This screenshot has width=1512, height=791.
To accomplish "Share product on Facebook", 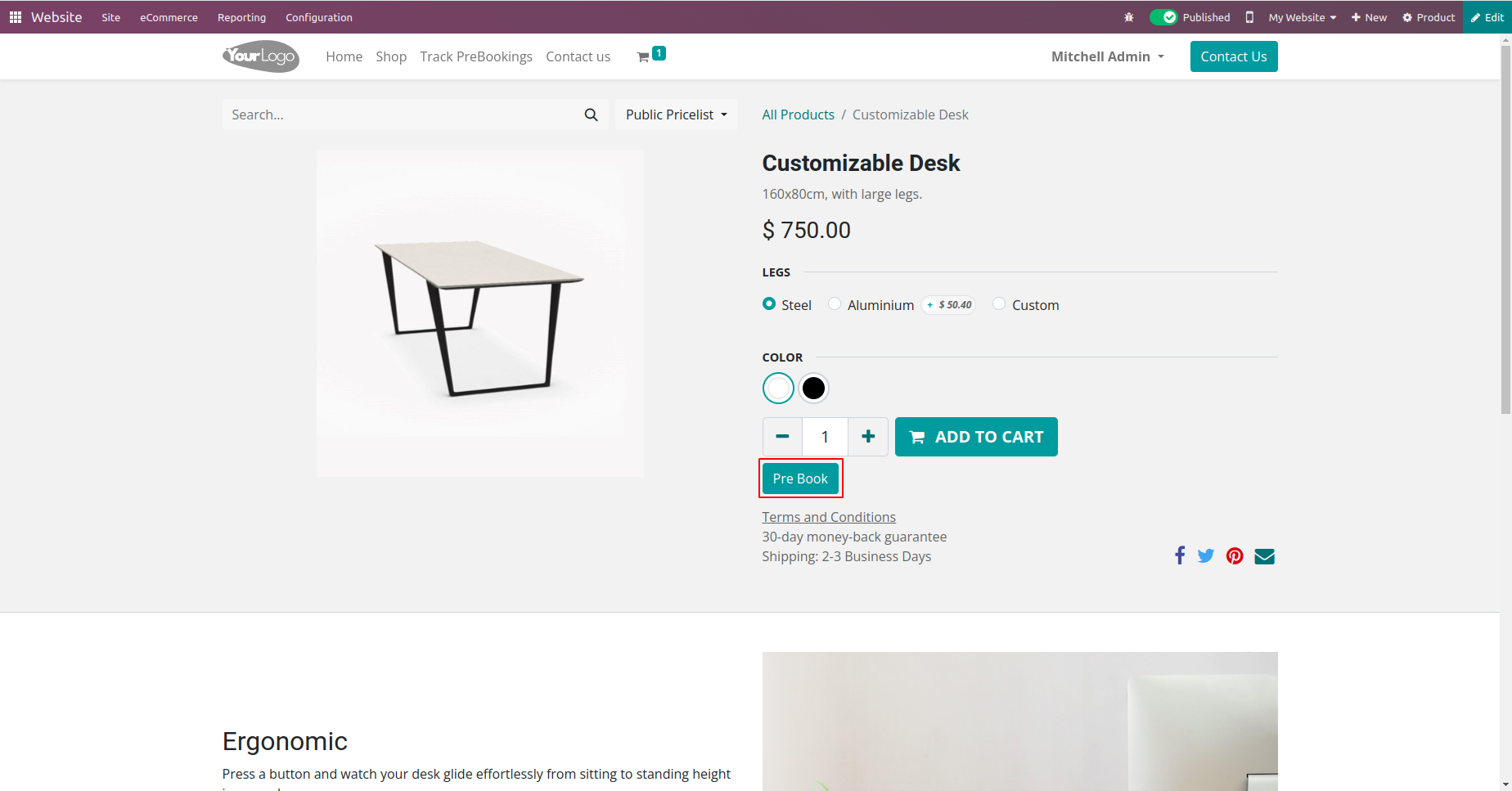I will click(1179, 556).
